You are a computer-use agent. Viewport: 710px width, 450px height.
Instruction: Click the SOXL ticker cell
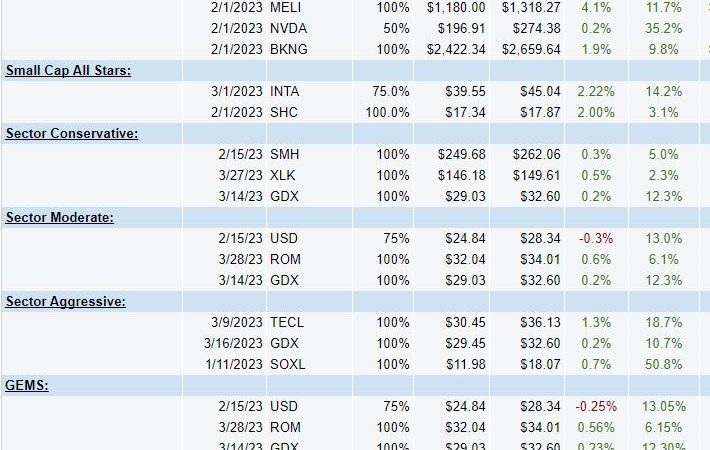coord(288,364)
